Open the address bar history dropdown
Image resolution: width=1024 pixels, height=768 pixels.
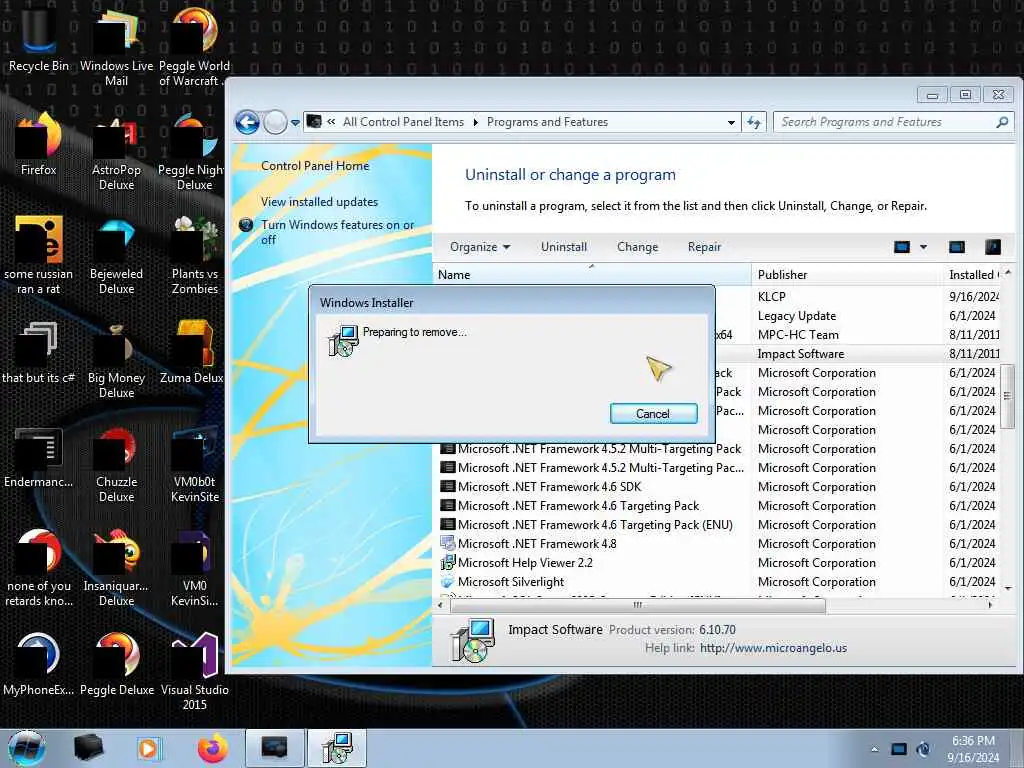coord(731,122)
